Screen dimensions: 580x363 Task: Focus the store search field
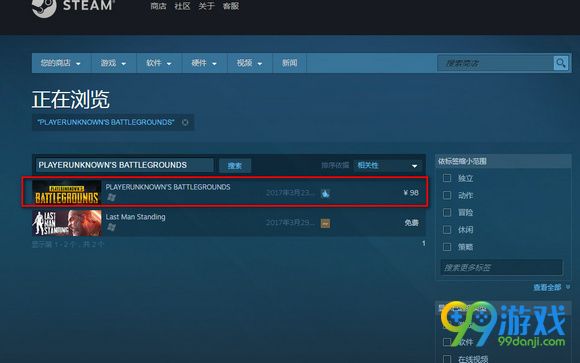click(x=496, y=63)
